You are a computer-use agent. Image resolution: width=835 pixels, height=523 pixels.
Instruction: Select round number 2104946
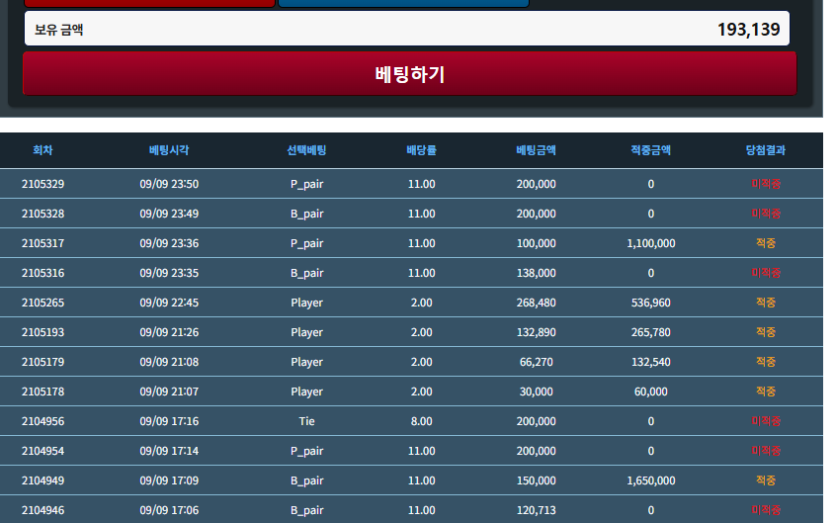point(43,510)
